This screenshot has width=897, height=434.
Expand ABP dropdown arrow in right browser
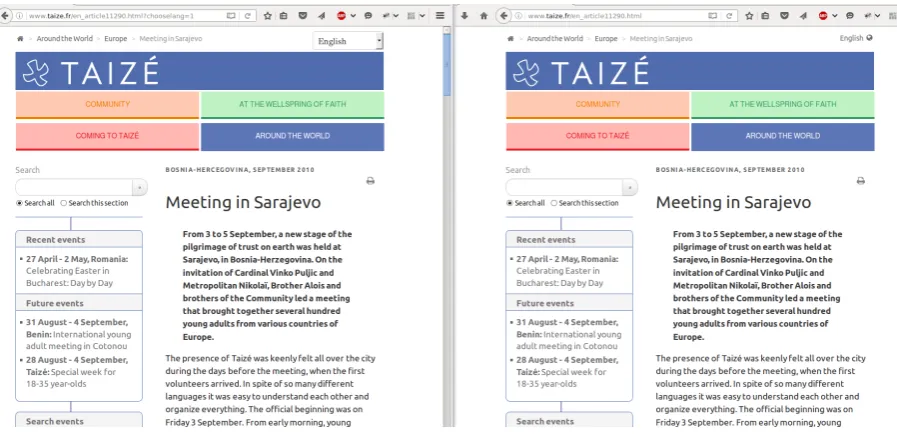click(x=835, y=16)
